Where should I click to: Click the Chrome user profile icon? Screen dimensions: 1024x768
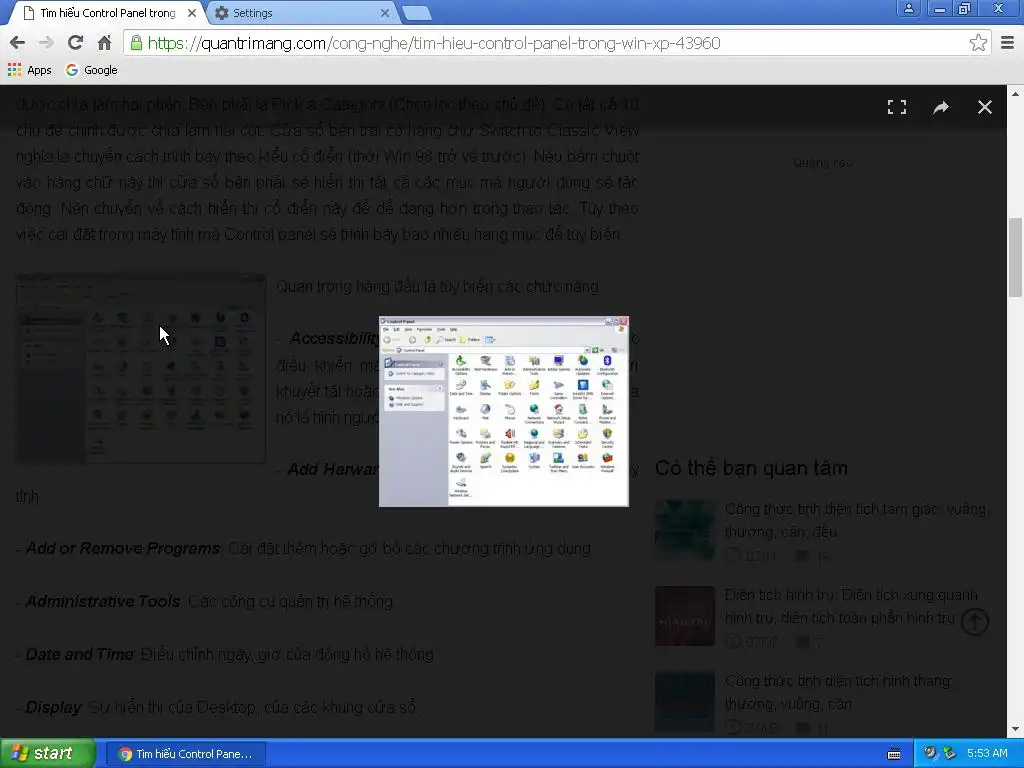coord(908,8)
